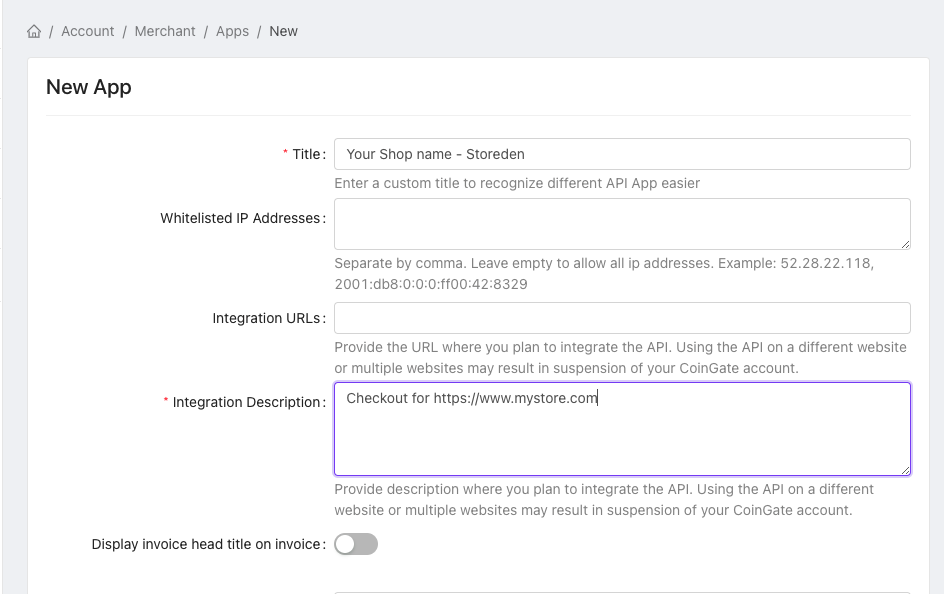Click into Whitelisted IP Addresses textarea
Image resolution: width=944 pixels, height=594 pixels.
click(621, 223)
